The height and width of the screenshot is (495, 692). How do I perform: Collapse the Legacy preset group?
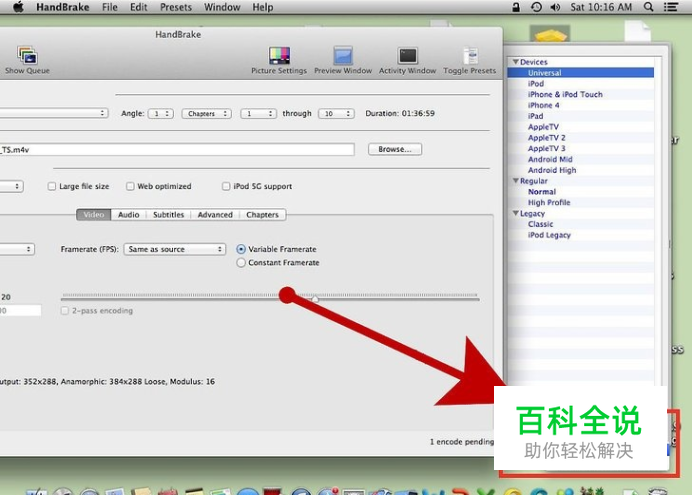click(515, 214)
